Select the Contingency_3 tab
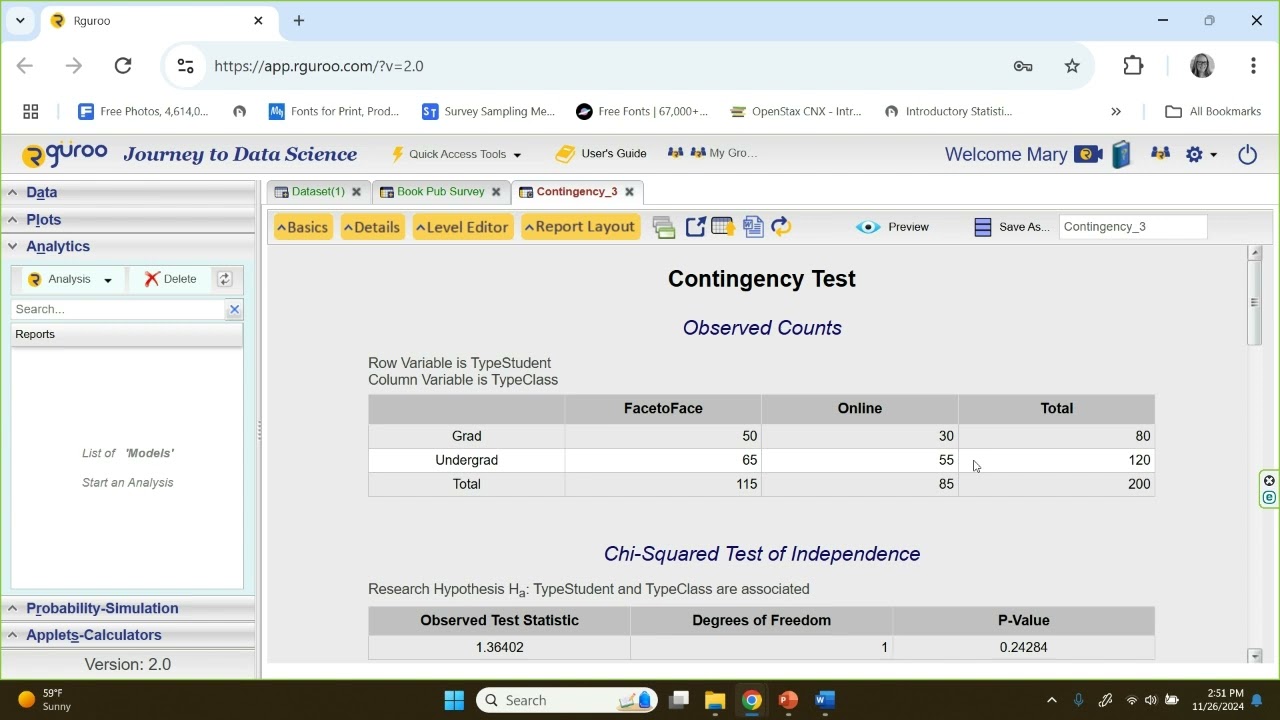The image size is (1280, 720). 577,191
